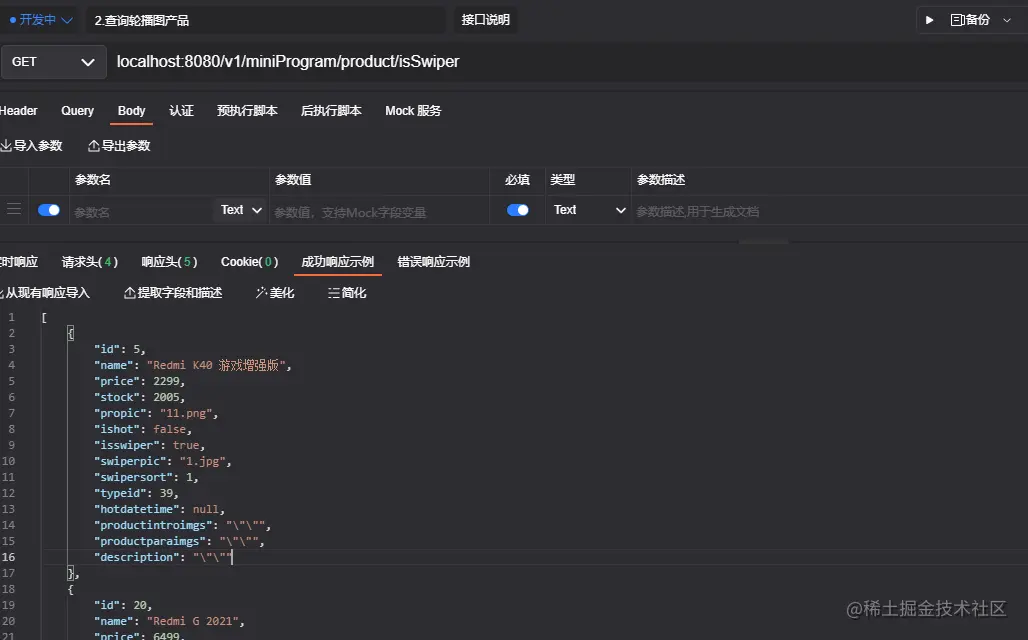Click the "productintroimgs" line
This screenshot has height=640, width=1028.
[x=182, y=525]
